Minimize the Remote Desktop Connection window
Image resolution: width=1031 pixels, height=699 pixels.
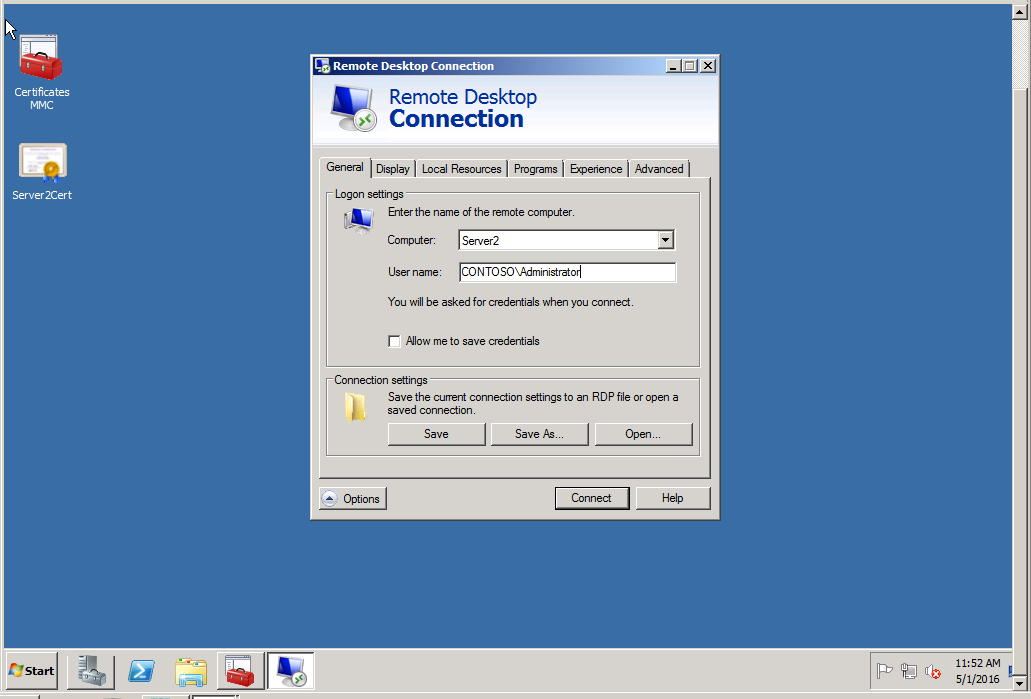[673, 66]
